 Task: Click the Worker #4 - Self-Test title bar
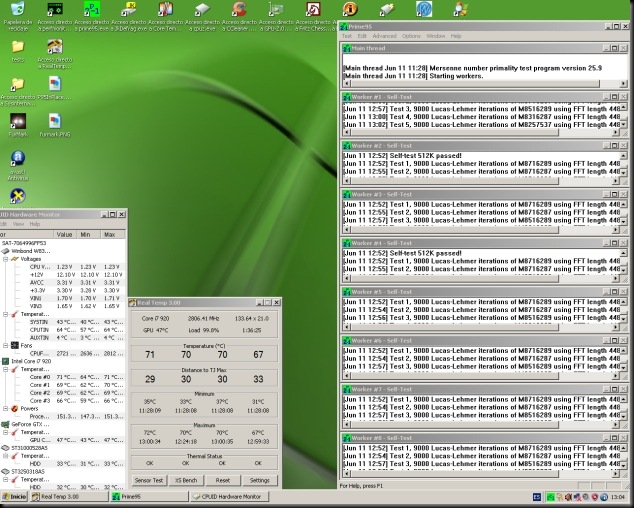tap(485, 243)
